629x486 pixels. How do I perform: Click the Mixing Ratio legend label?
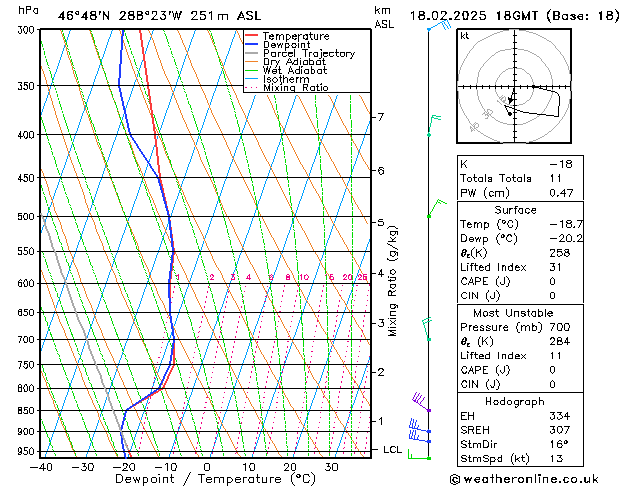[296, 87]
